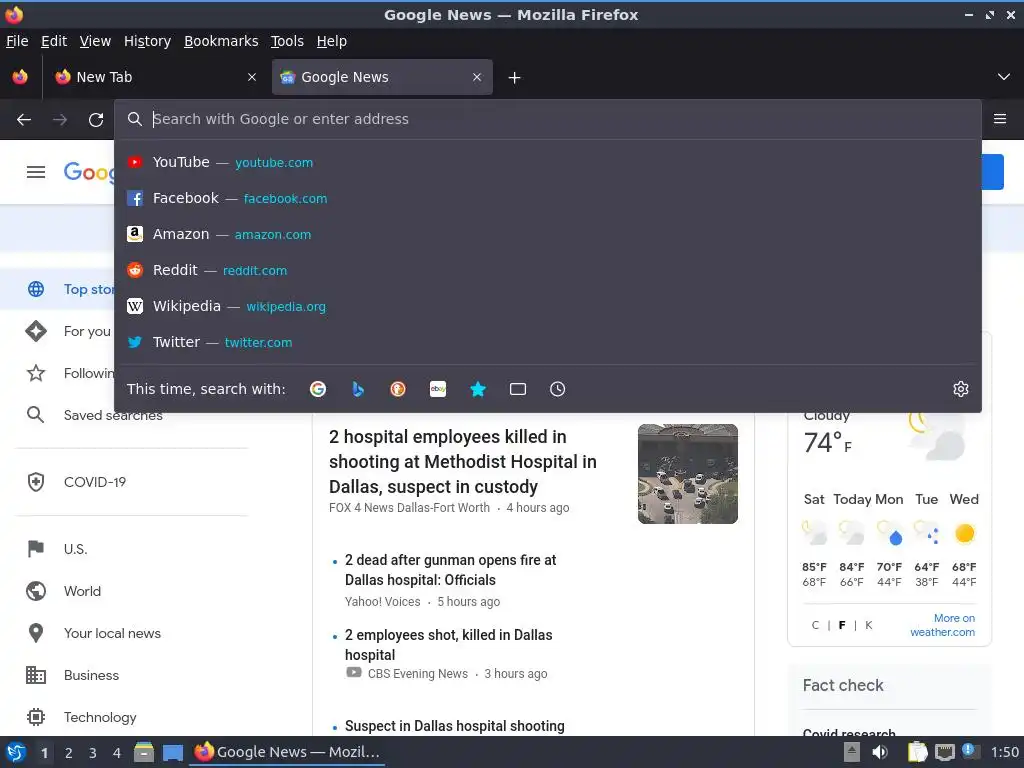Viewport: 1024px width, 768px height.
Task: Switch to the New Tab tab
Action: (155, 77)
